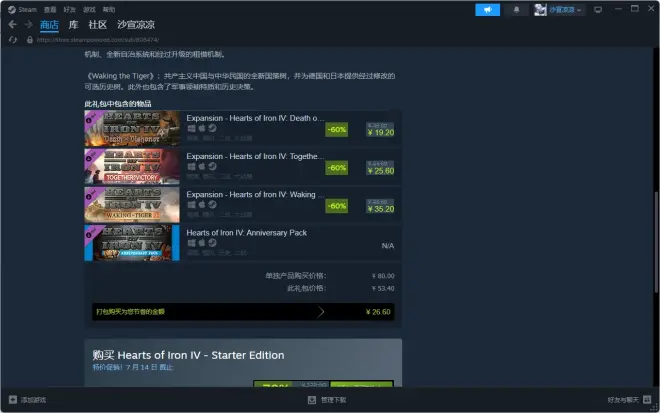Click the forward navigation arrow

click(28, 25)
